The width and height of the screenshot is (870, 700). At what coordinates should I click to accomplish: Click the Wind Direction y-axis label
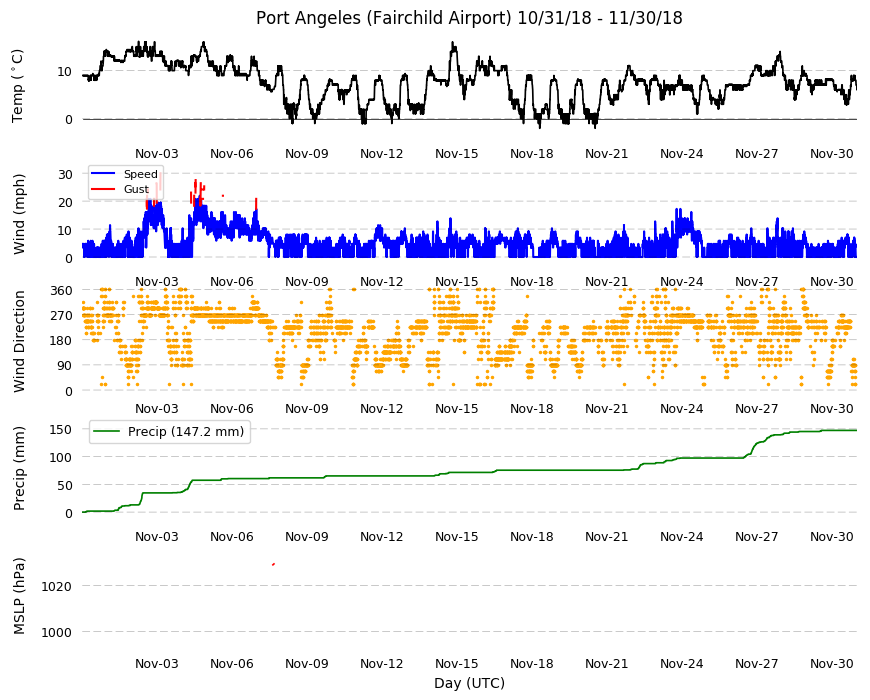coord(19,341)
